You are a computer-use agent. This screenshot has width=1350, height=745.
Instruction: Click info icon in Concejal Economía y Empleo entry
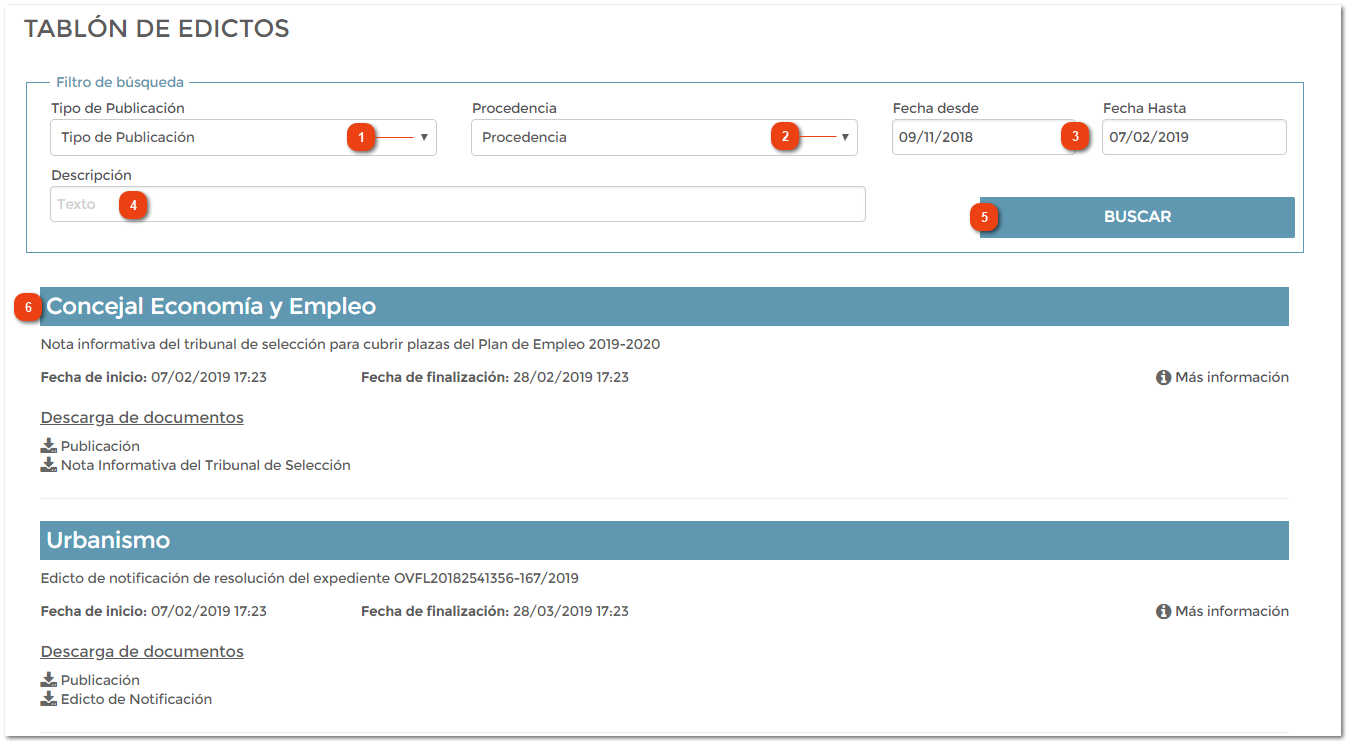click(1163, 378)
